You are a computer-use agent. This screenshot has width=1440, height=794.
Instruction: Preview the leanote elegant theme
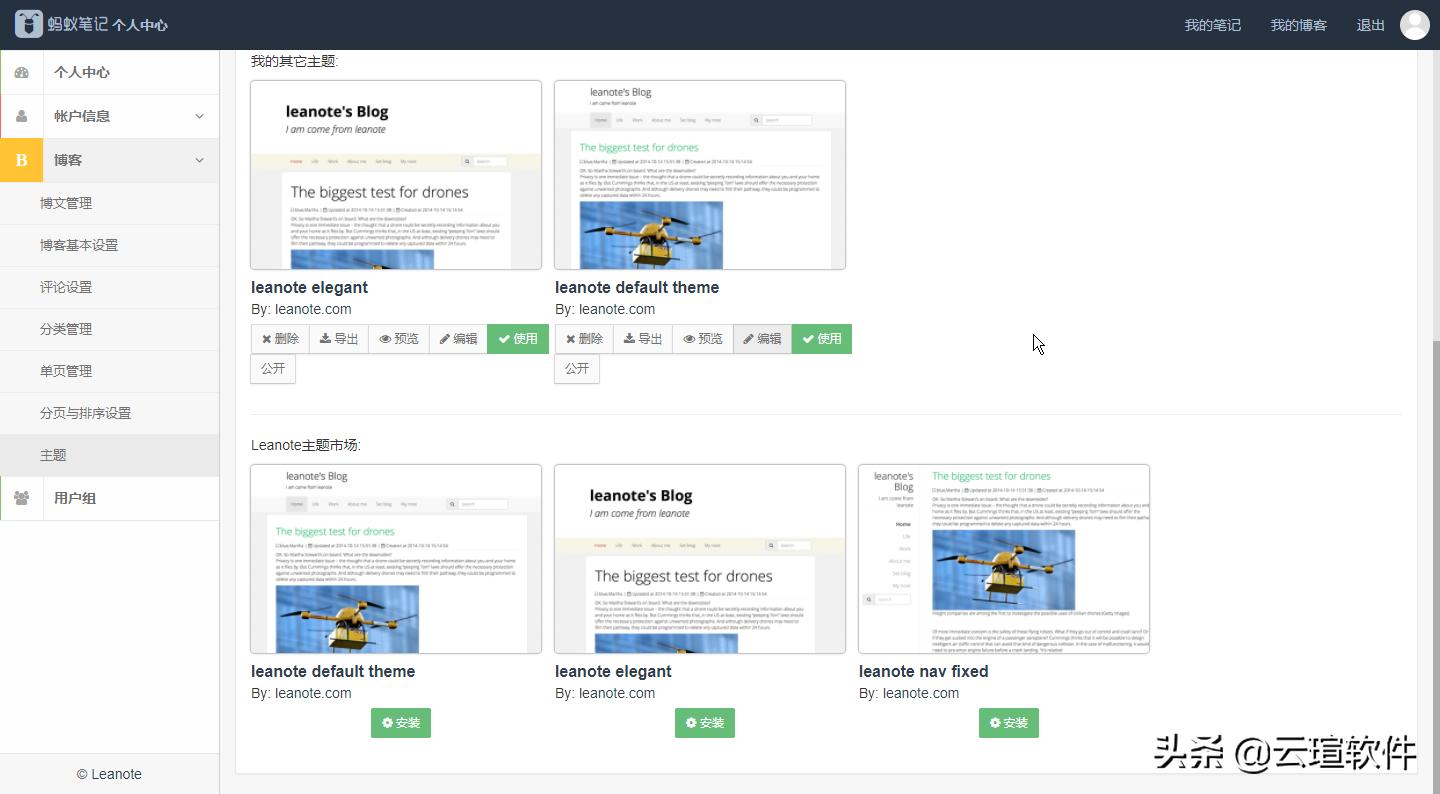tap(399, 339)
